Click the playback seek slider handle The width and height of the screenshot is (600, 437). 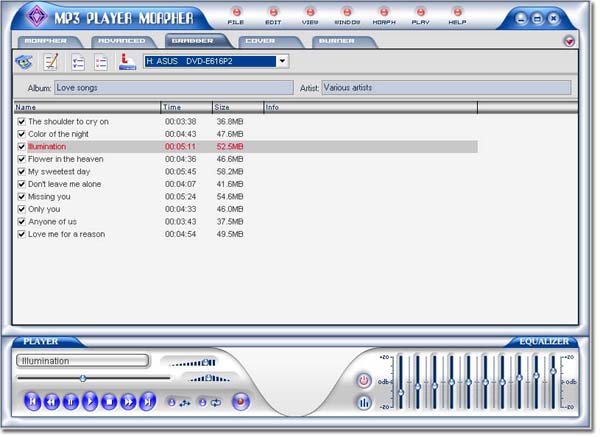pos(83,378)
